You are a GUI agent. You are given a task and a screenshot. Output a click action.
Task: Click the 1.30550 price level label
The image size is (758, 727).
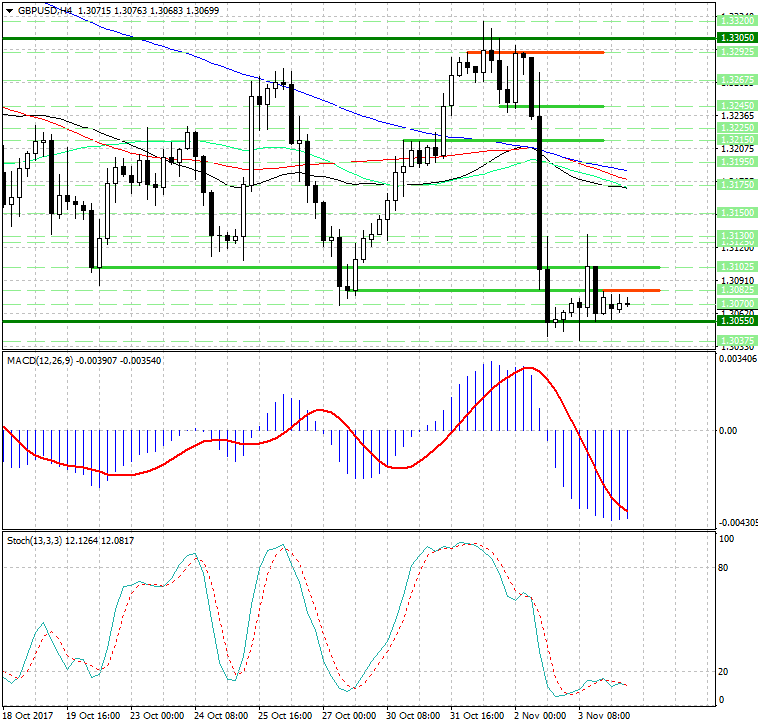click(x=736, y=321)
